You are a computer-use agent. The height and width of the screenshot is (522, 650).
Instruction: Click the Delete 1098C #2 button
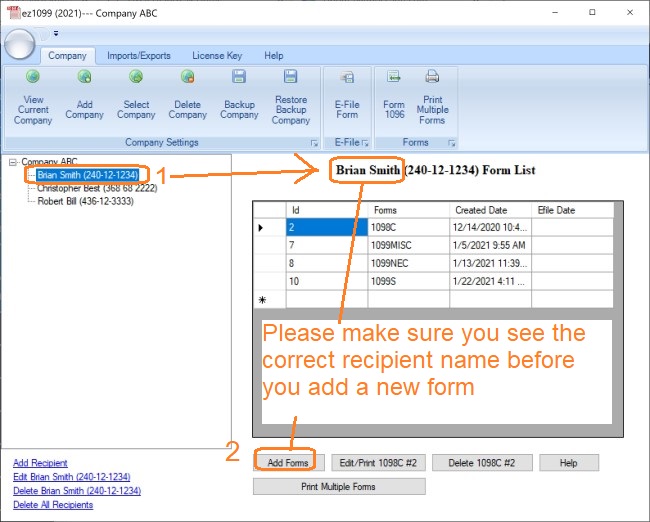click(482, 462)
